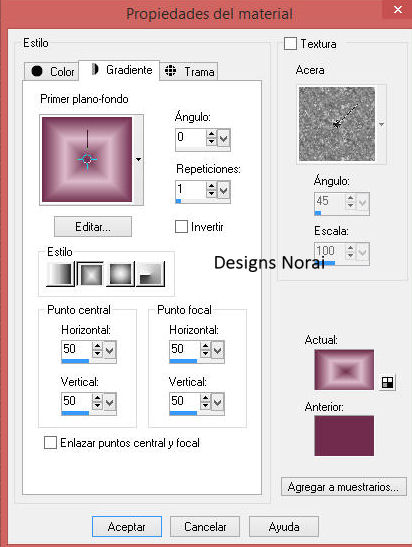Click the all-tools checkered icon beside Actual

pos(388,382)
